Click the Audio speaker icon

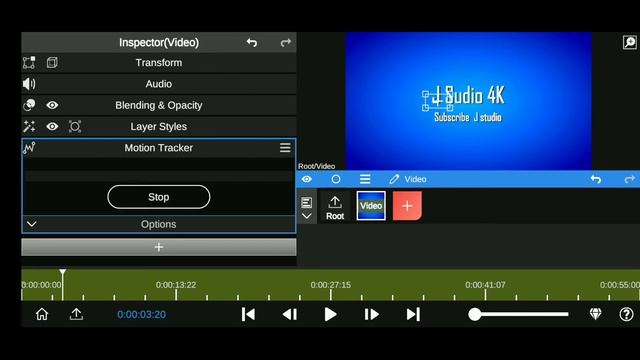[x=29, y=84]
